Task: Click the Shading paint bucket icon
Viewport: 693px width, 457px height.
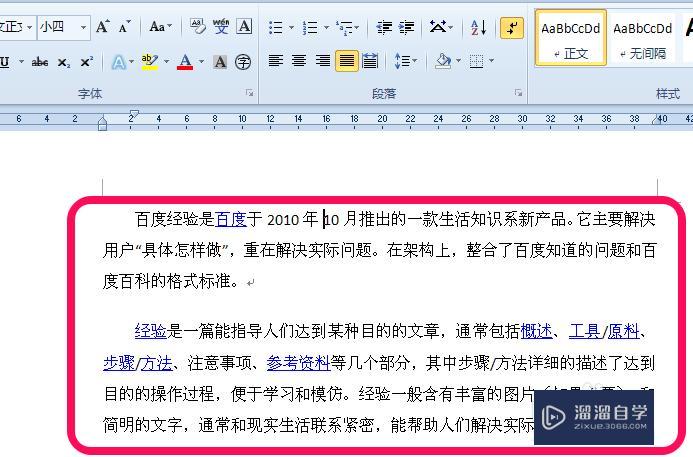Action: tap(443, 61)
